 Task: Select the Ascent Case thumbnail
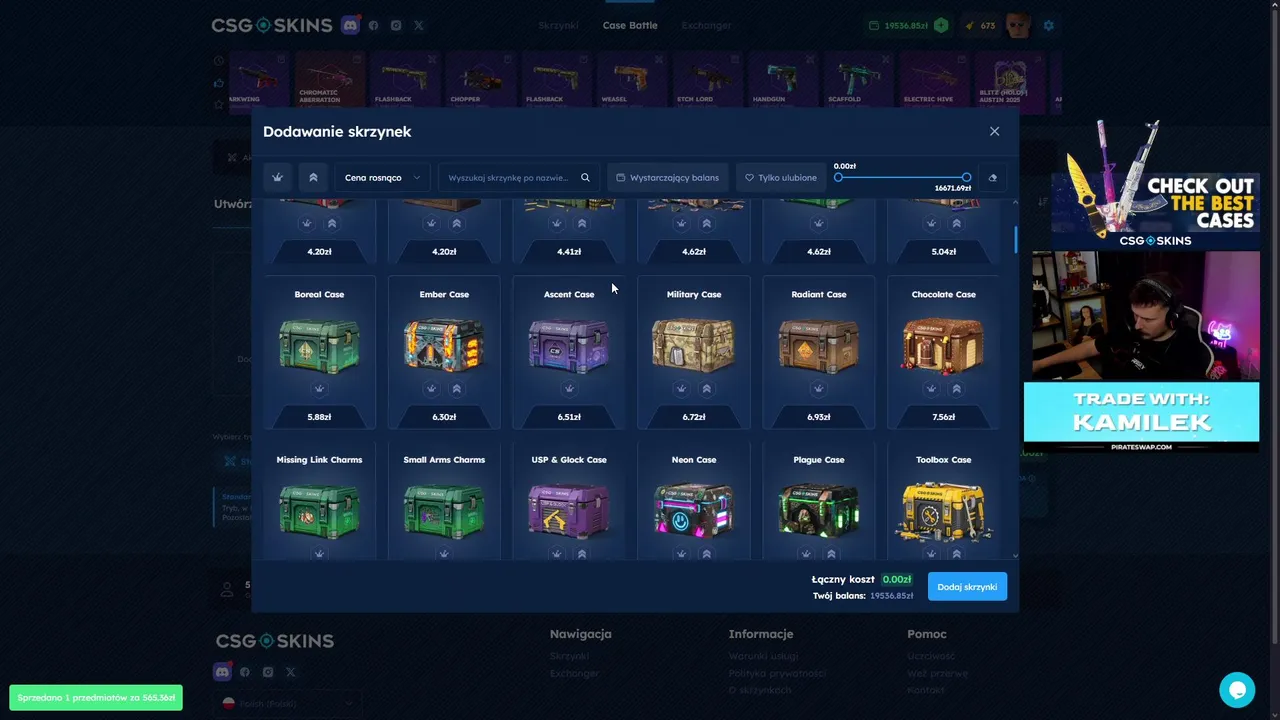tap(569, 344)
